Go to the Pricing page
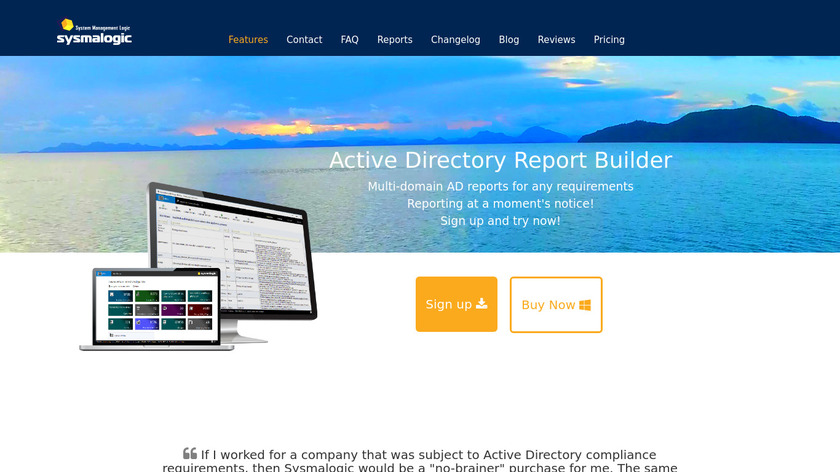This screenshot has width=840, height=472. pyautogui.click(x=609, y=40)
